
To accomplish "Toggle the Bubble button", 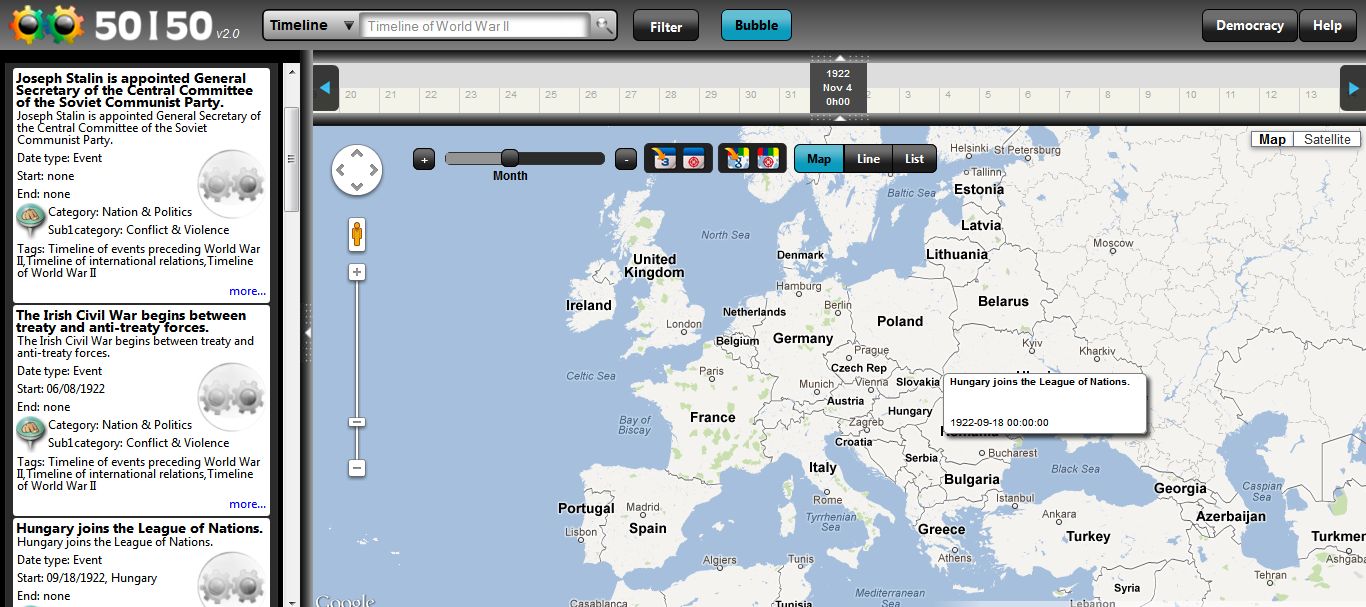I will pos(756,26).
